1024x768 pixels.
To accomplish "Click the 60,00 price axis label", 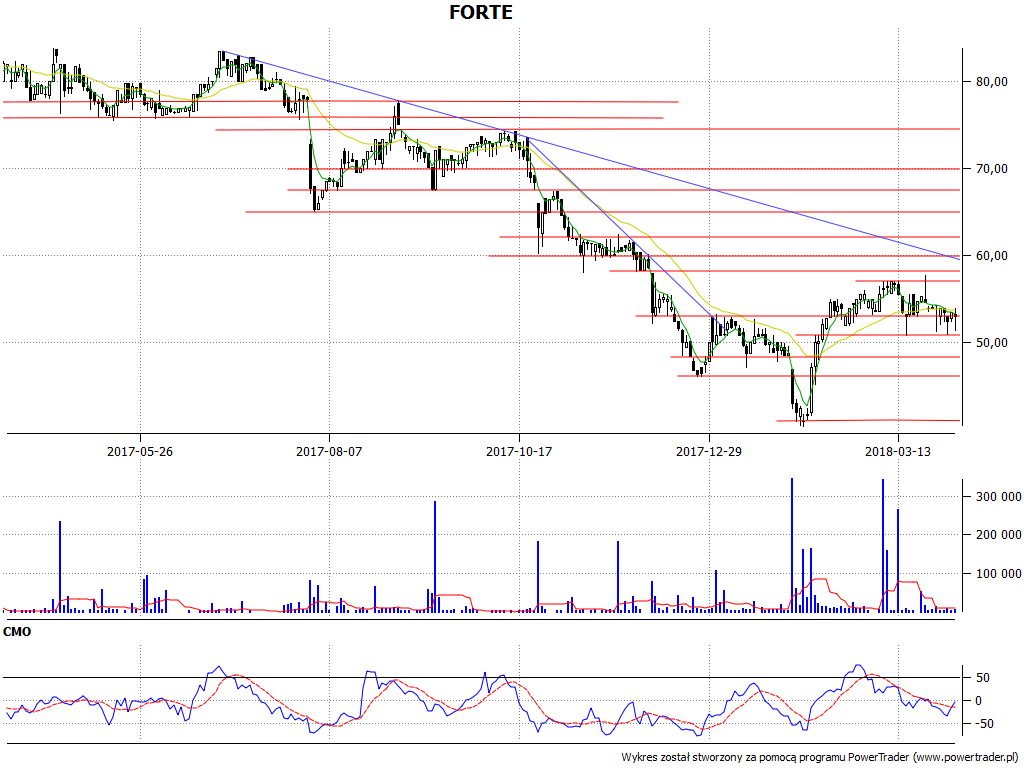I will [x=991, y=255].
